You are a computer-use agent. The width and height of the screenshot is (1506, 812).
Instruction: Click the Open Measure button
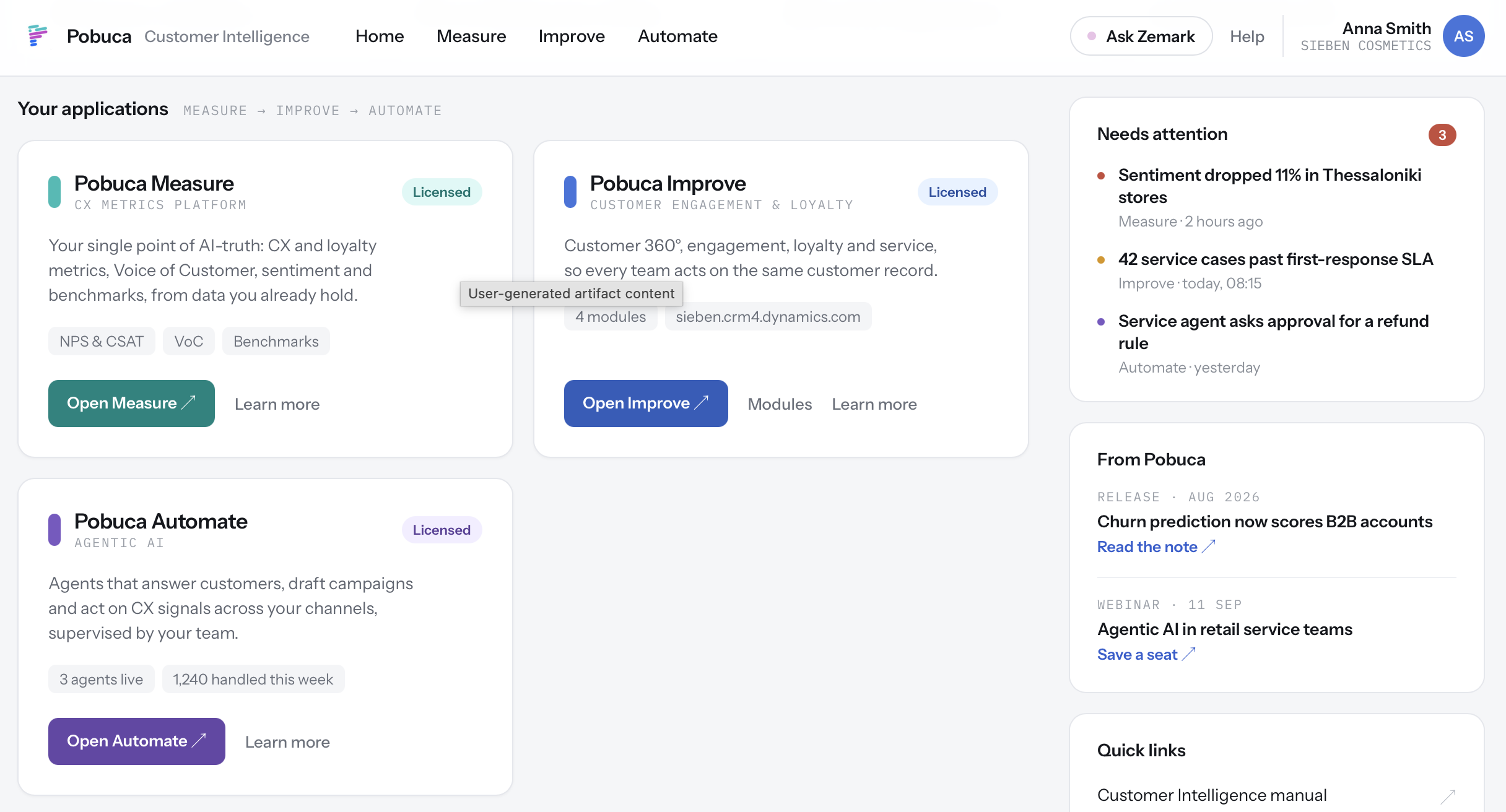point(131,404)
